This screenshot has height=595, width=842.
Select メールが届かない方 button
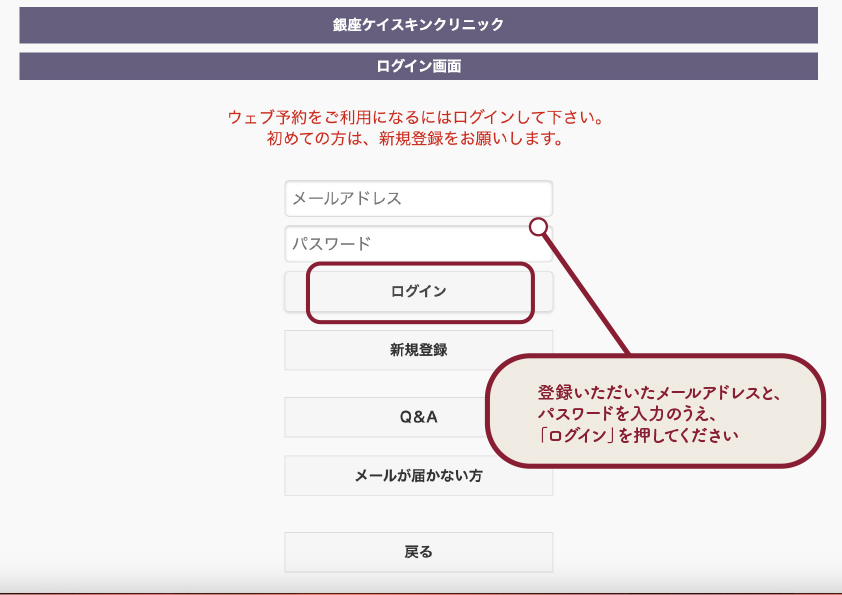coord(418,476)
